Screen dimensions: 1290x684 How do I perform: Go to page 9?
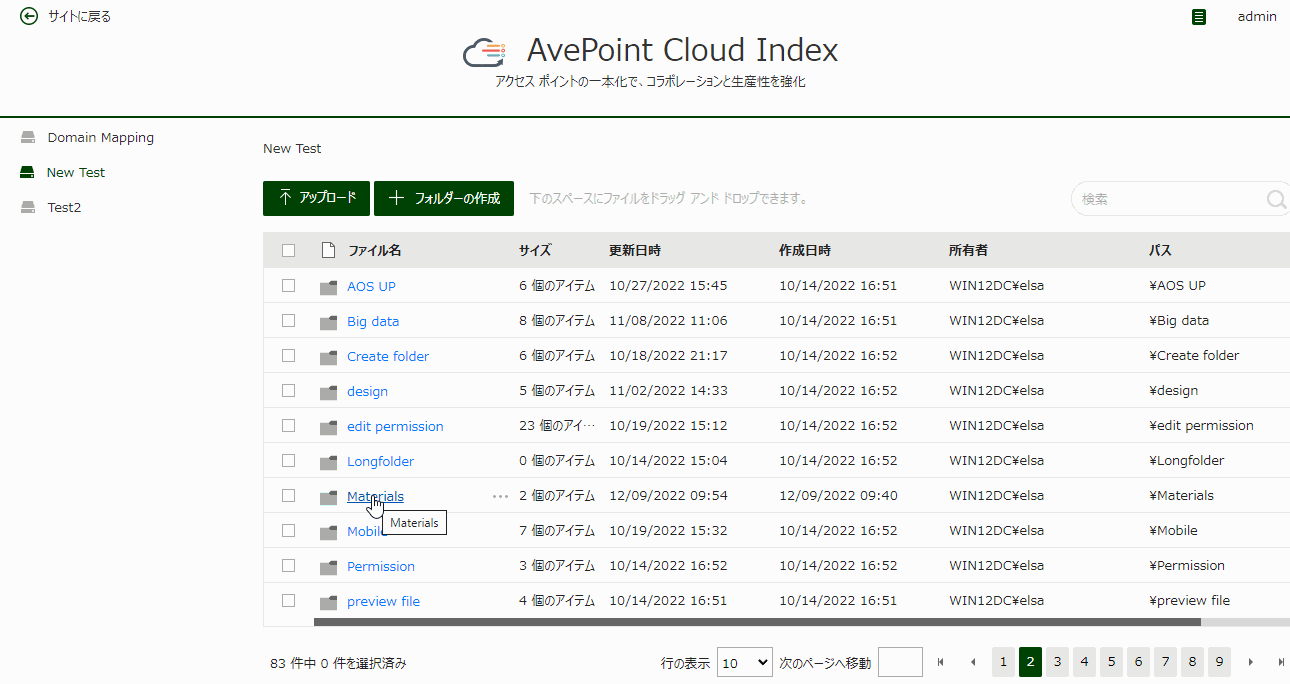coord(1219,662)
